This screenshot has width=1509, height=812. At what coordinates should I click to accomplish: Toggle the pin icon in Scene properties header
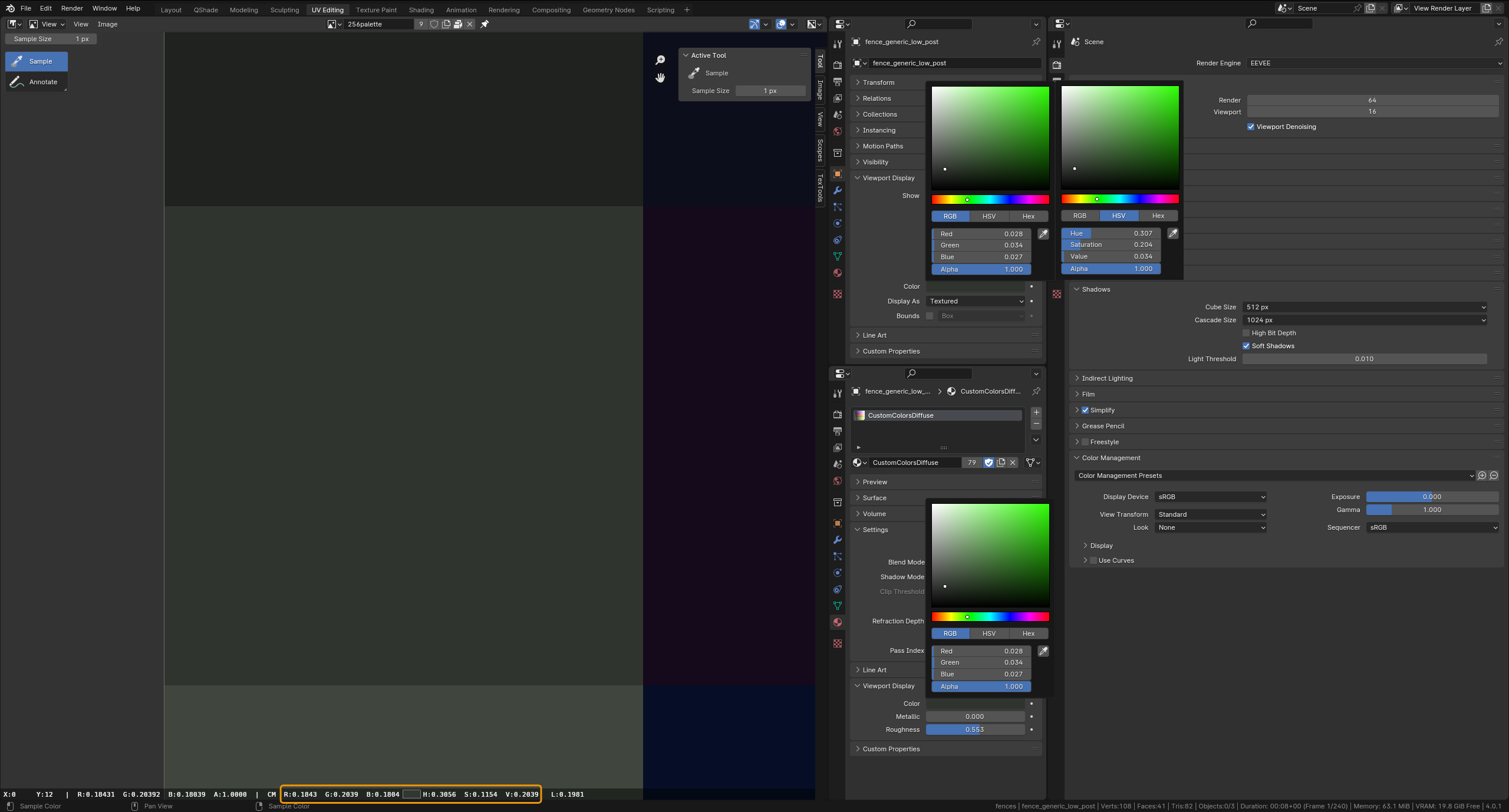[x=1498, y=42]
